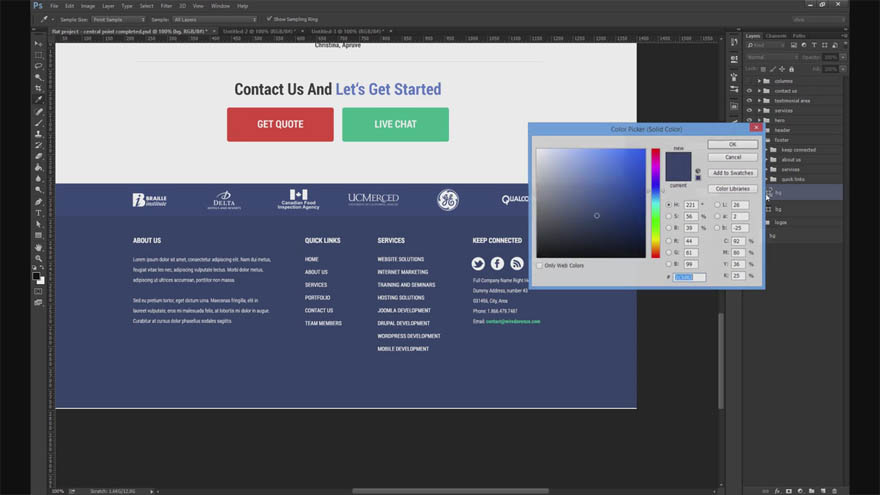880x495 pixels.
Task: Select the Quick Selection tool
Action: pyautogui.click(x=38, y=77)
